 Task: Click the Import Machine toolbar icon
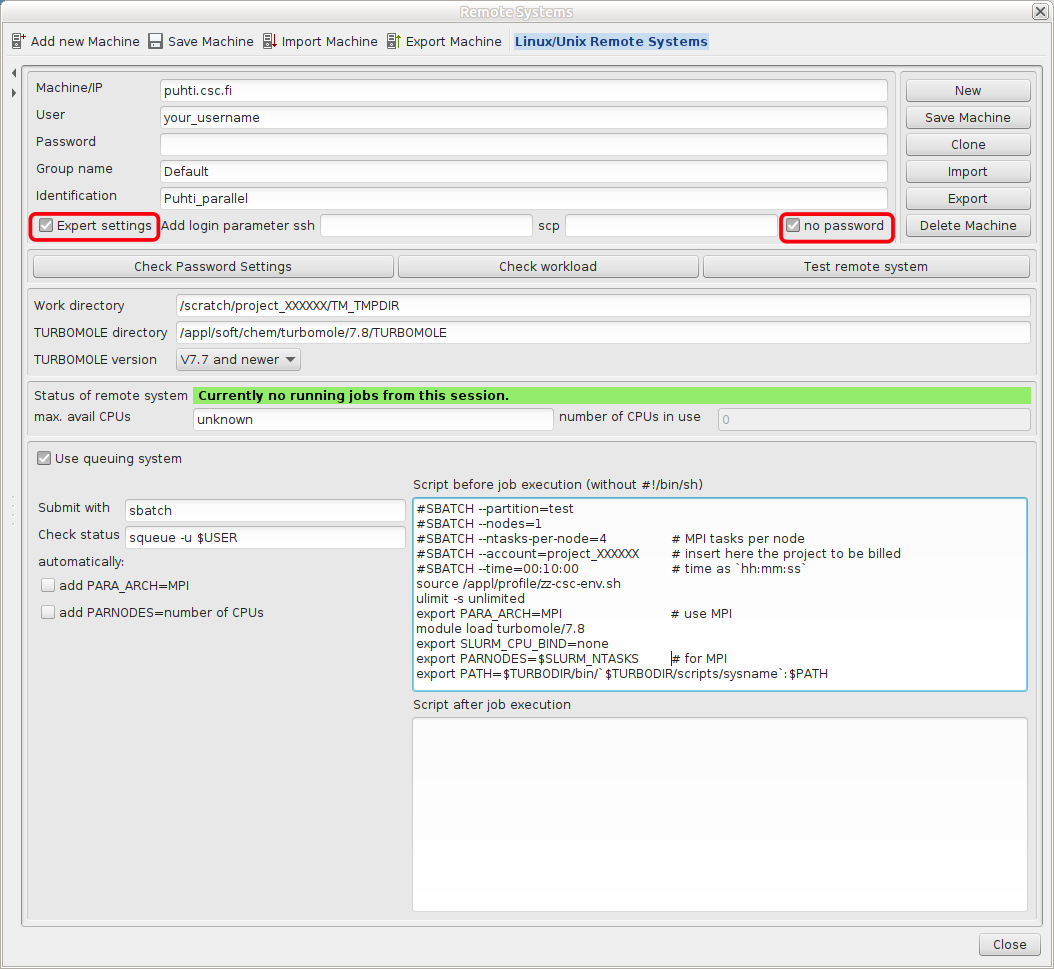click(x=270, y=42)
